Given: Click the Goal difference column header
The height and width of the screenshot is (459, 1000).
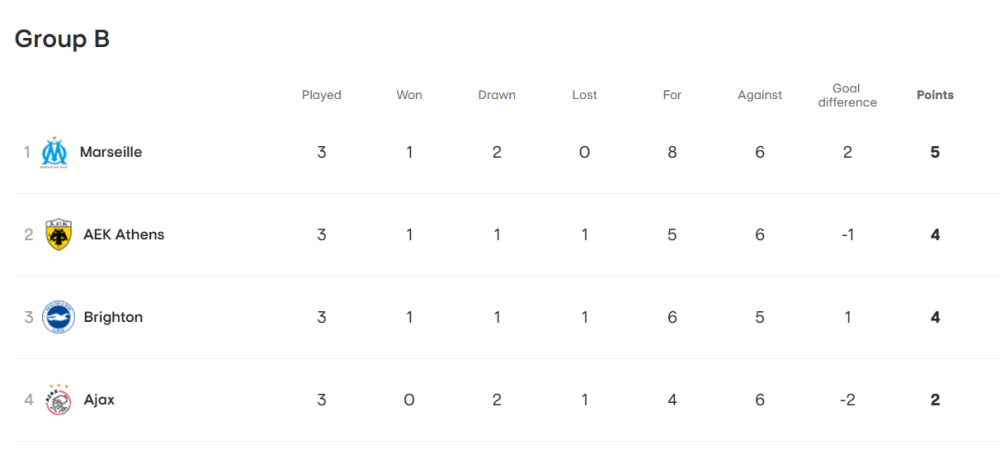Looking at the screenshot, I should tap(847, 95).
